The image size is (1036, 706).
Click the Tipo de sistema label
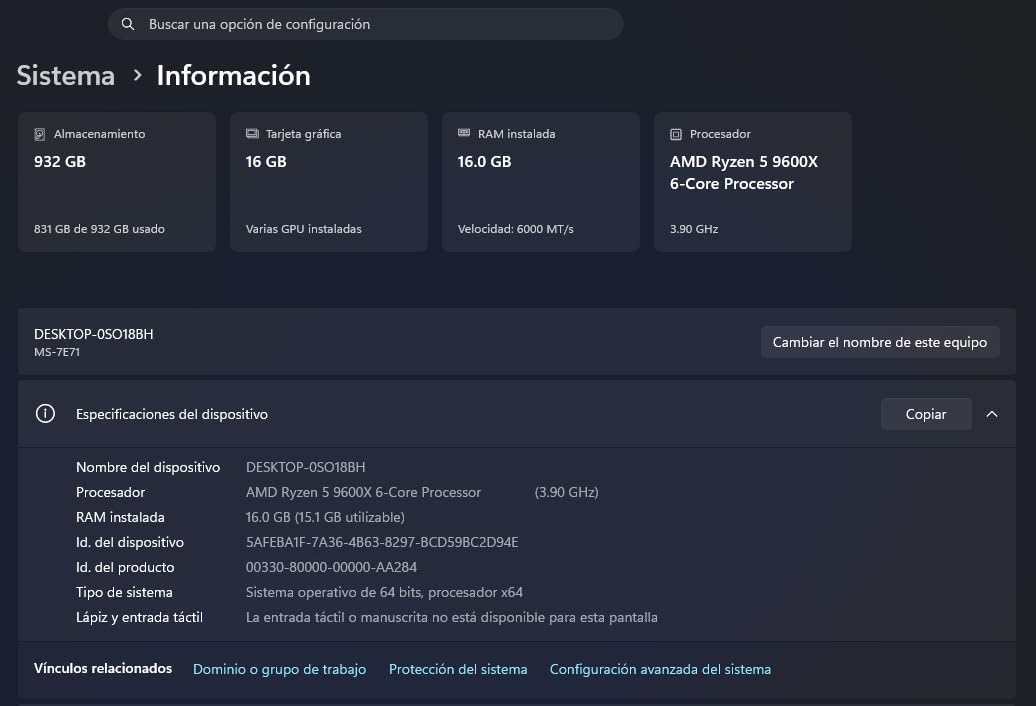coord(124,592)
